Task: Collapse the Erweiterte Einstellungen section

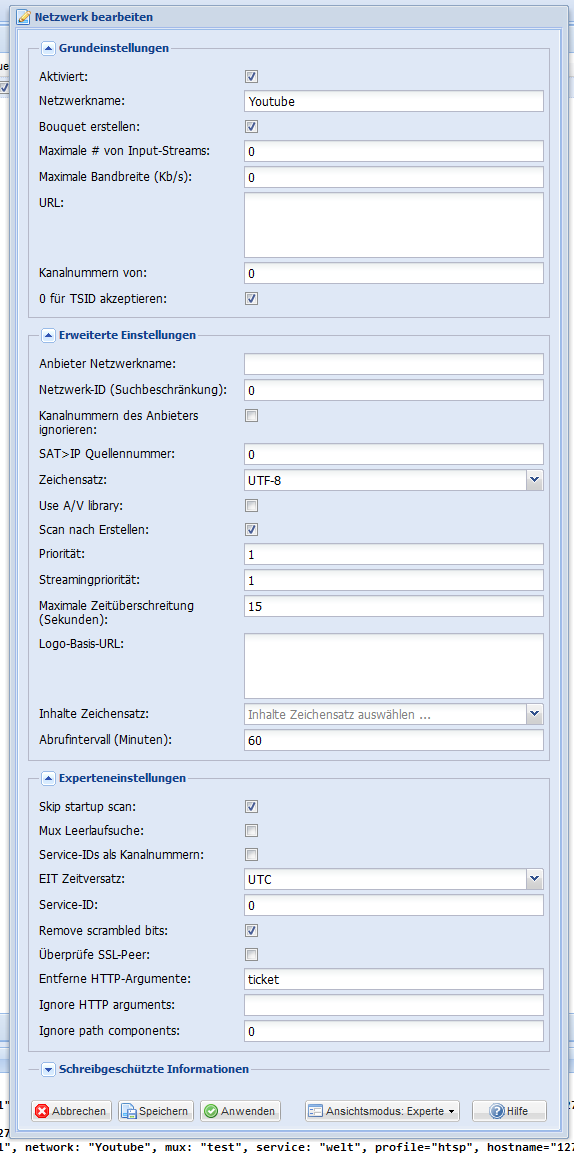Action: (x=48, y=335)
